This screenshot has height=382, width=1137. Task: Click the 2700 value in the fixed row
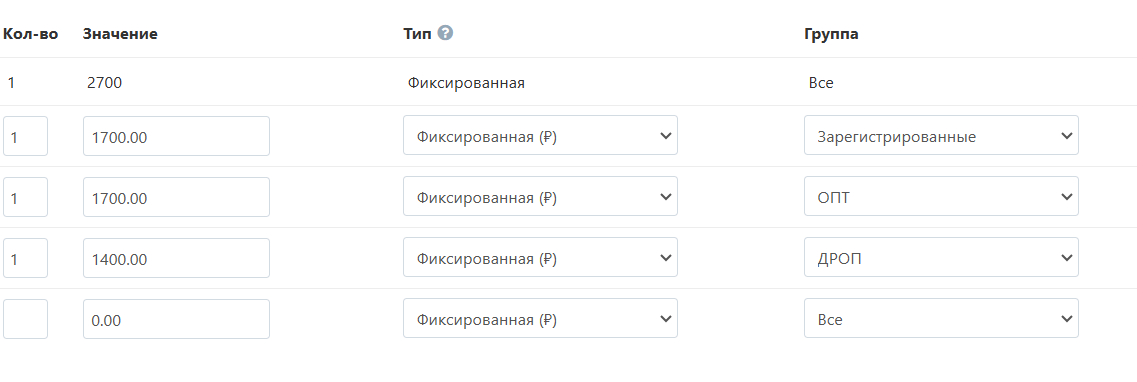[104, 83]
